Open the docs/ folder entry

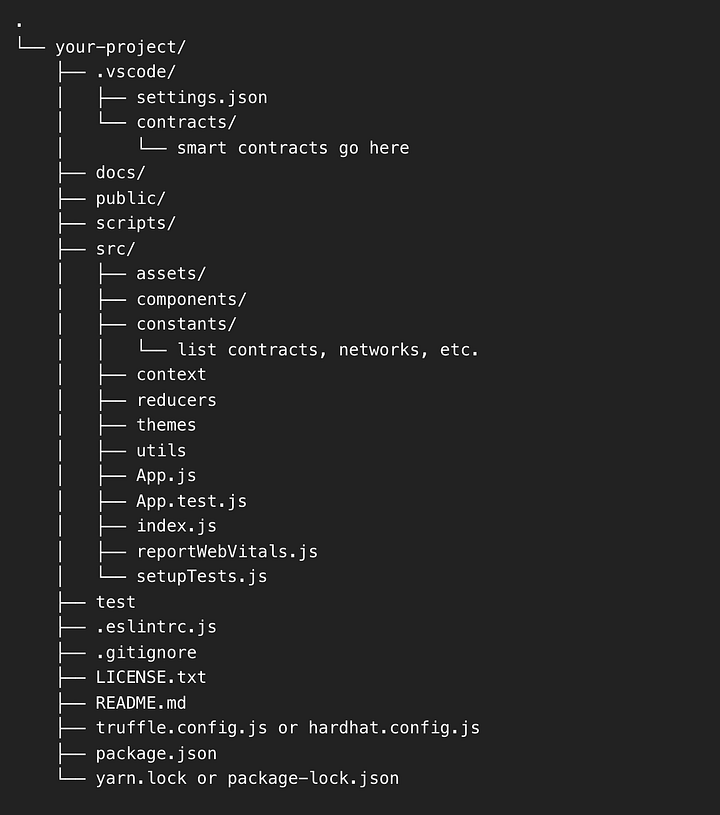[x=121, y=173]
